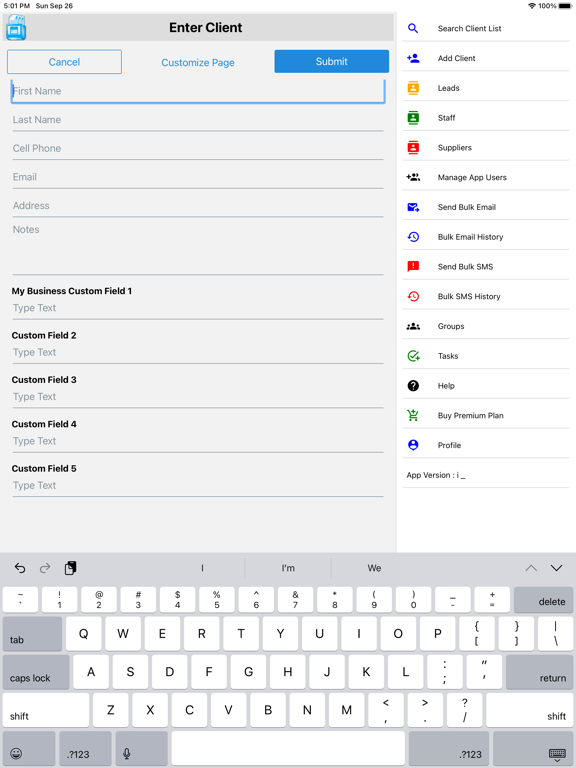Viewport: 576px width, 768px height.
Task: Tap the hide keyboard key
Action: [533, 749]
